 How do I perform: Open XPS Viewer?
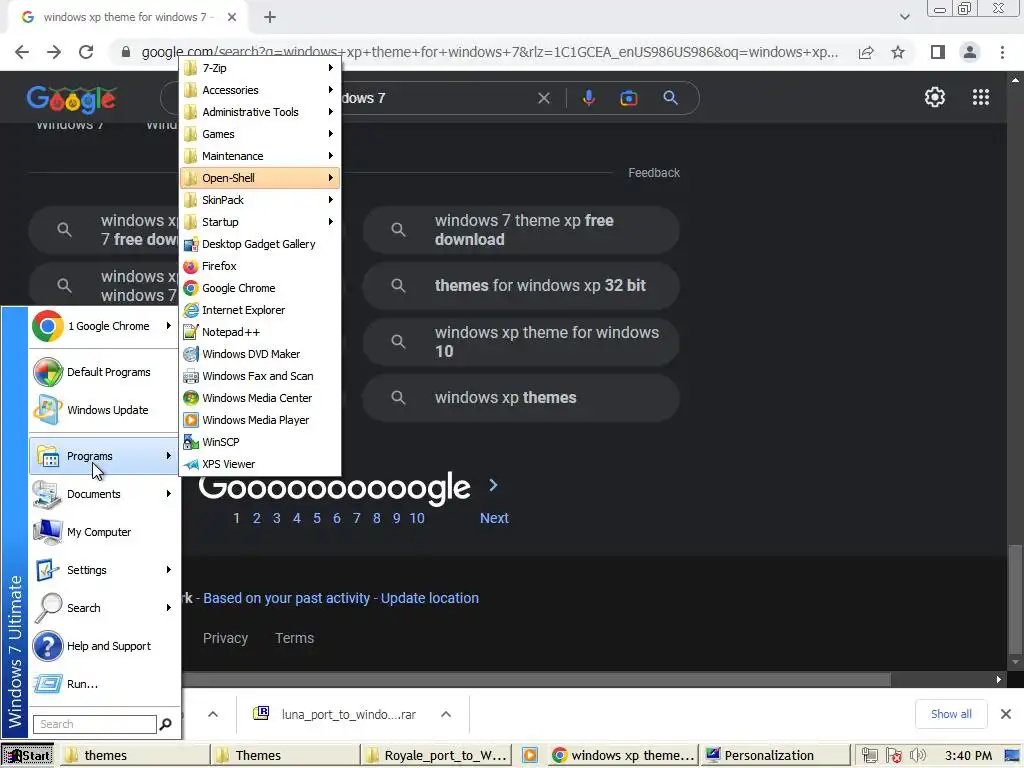(260, 464)
